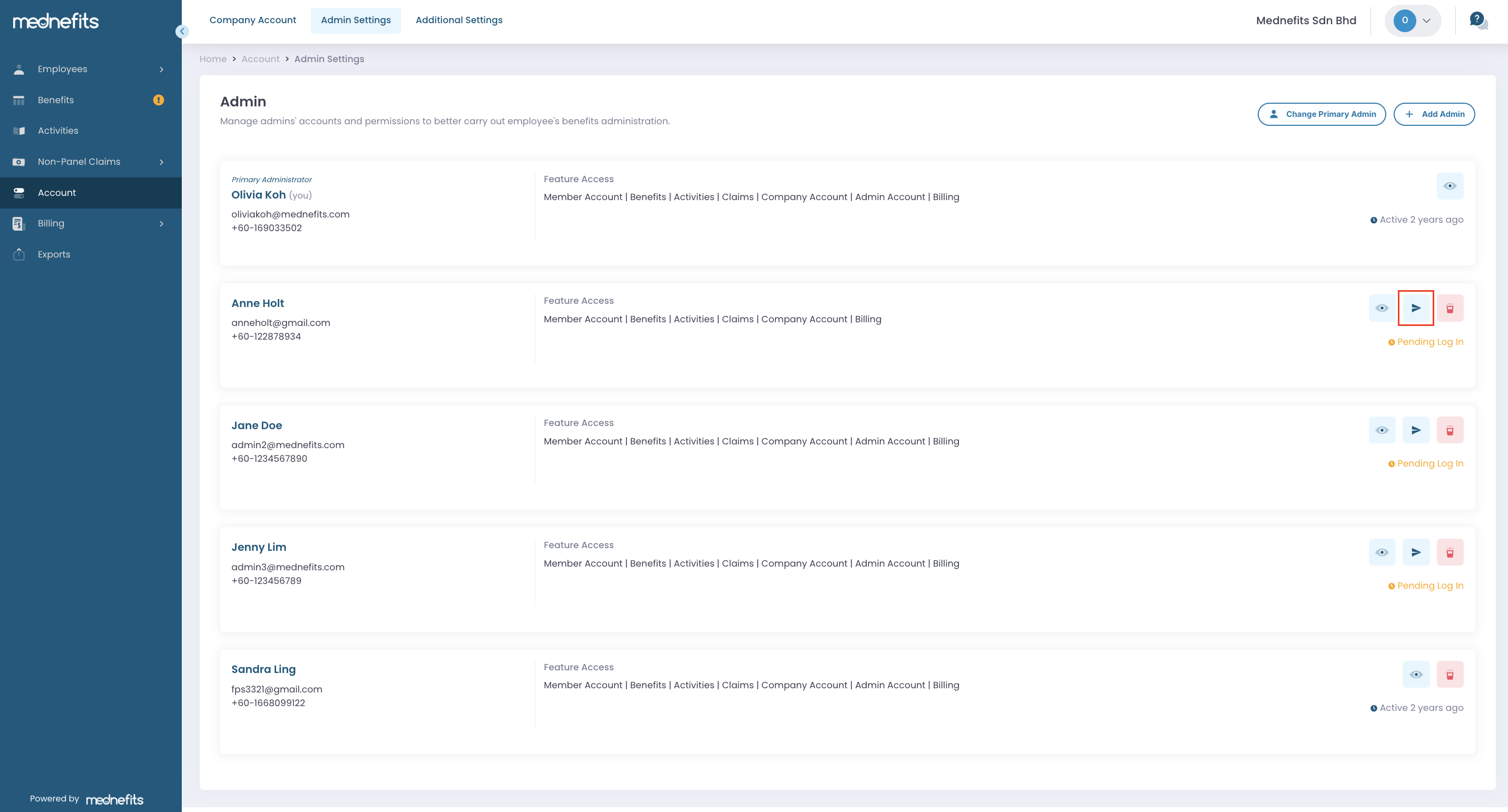Screen dimensions: 1508x812
Task: Click the Exports upload icon
Action: click(x=19, y=254)
